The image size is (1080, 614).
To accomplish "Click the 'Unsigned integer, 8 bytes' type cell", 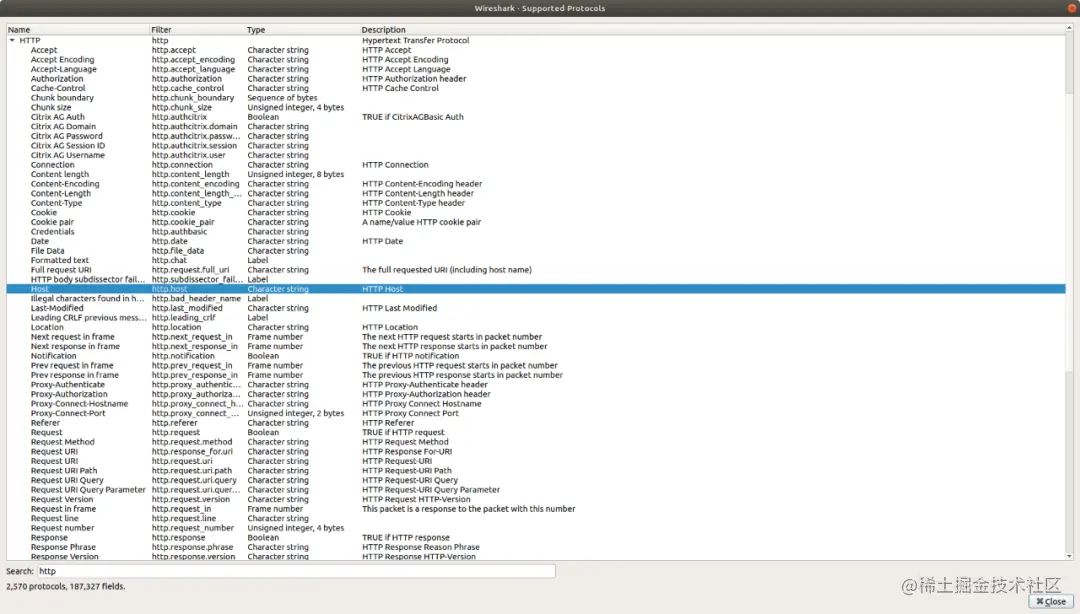I will (295, 174).
